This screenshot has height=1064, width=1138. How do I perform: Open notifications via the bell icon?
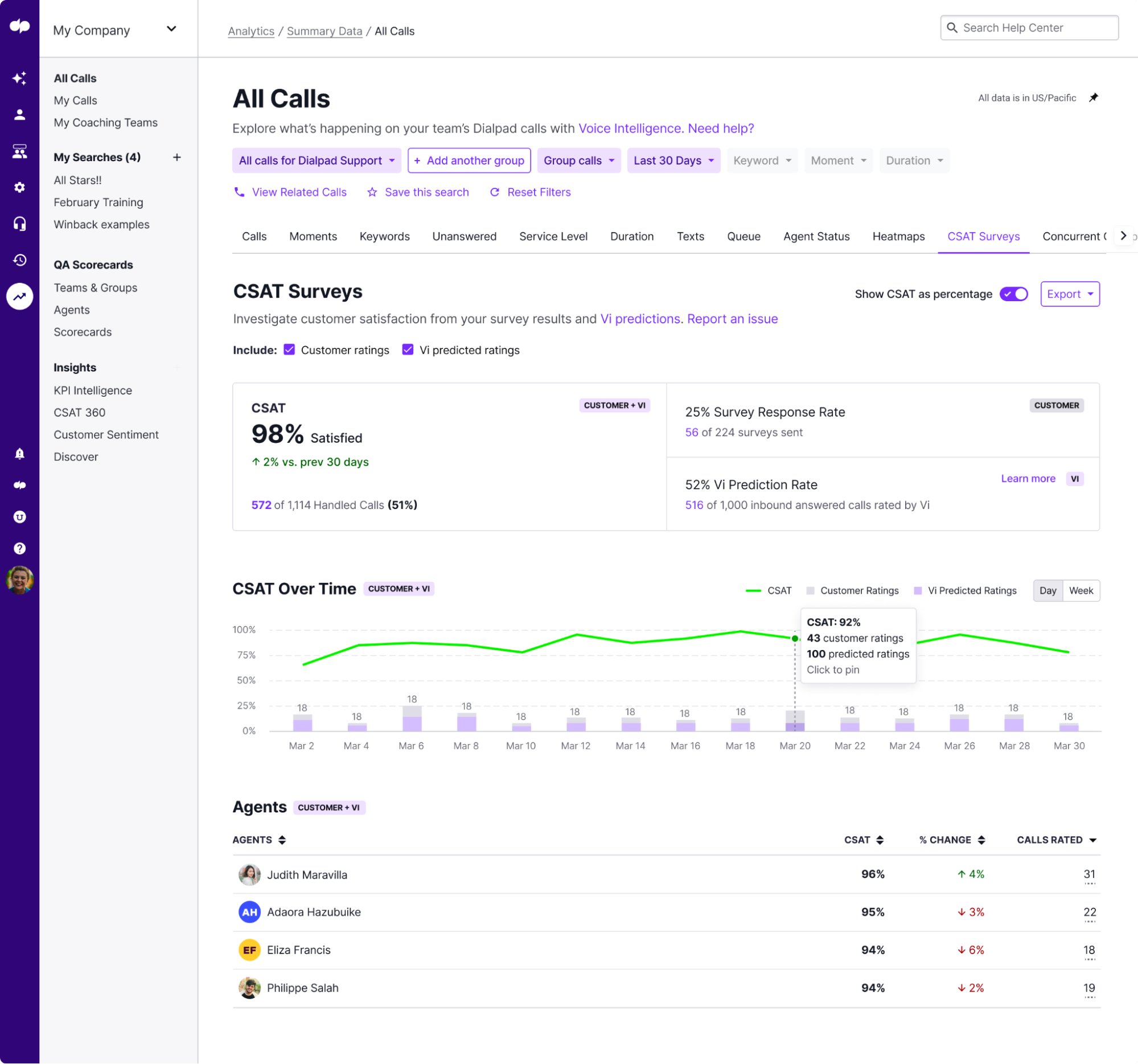[x=19, y=454]
